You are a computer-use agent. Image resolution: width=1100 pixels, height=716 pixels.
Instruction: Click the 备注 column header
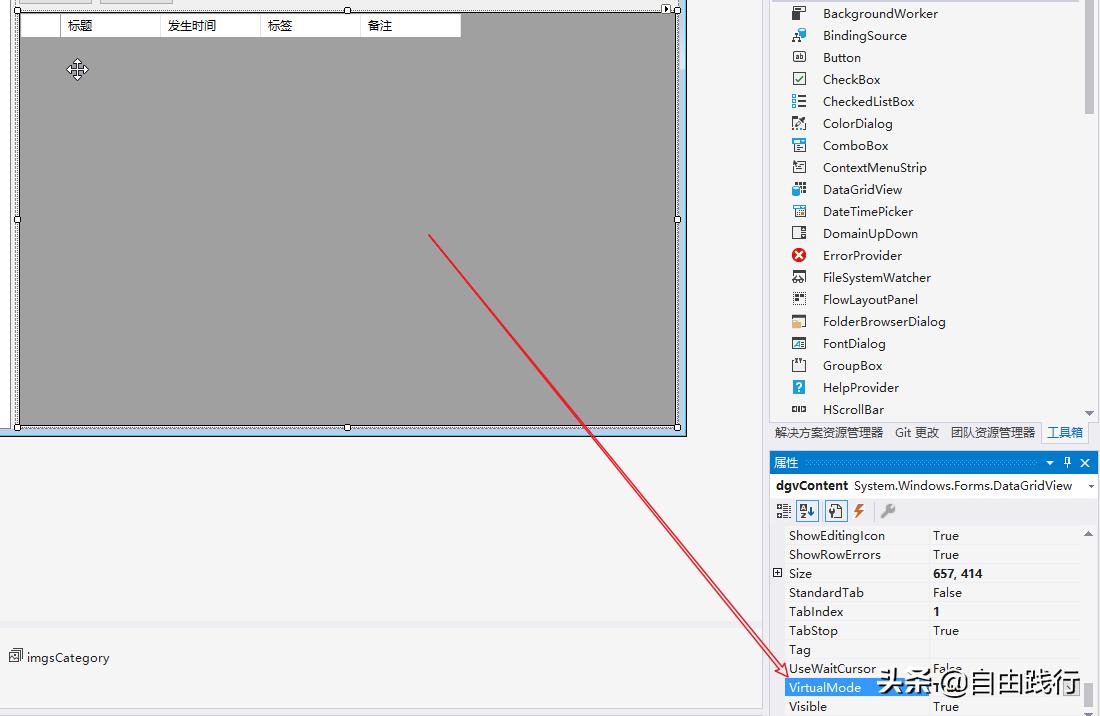pyautogui.click(x=410, y=25)
